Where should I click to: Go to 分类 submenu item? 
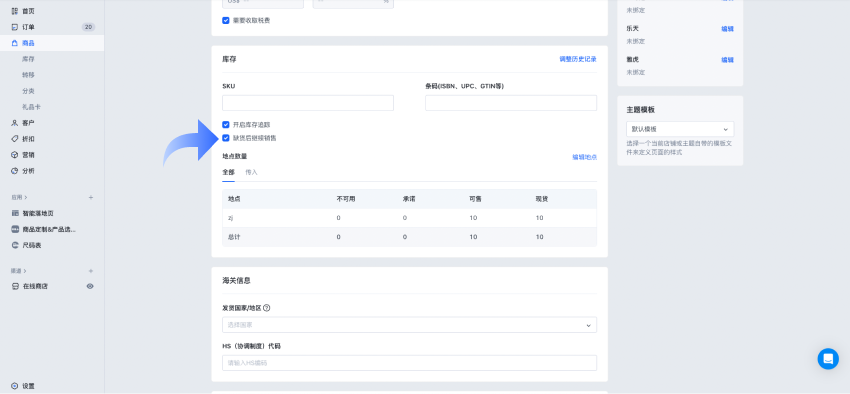pyautogui.click(x=28, y=91)
